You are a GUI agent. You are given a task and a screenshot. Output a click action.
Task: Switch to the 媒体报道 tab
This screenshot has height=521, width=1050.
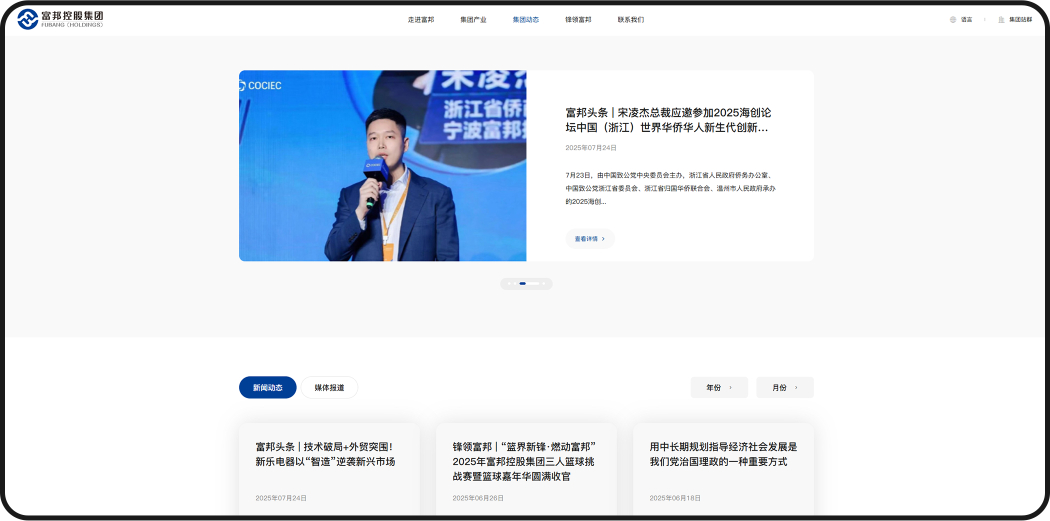pos(329,387)
